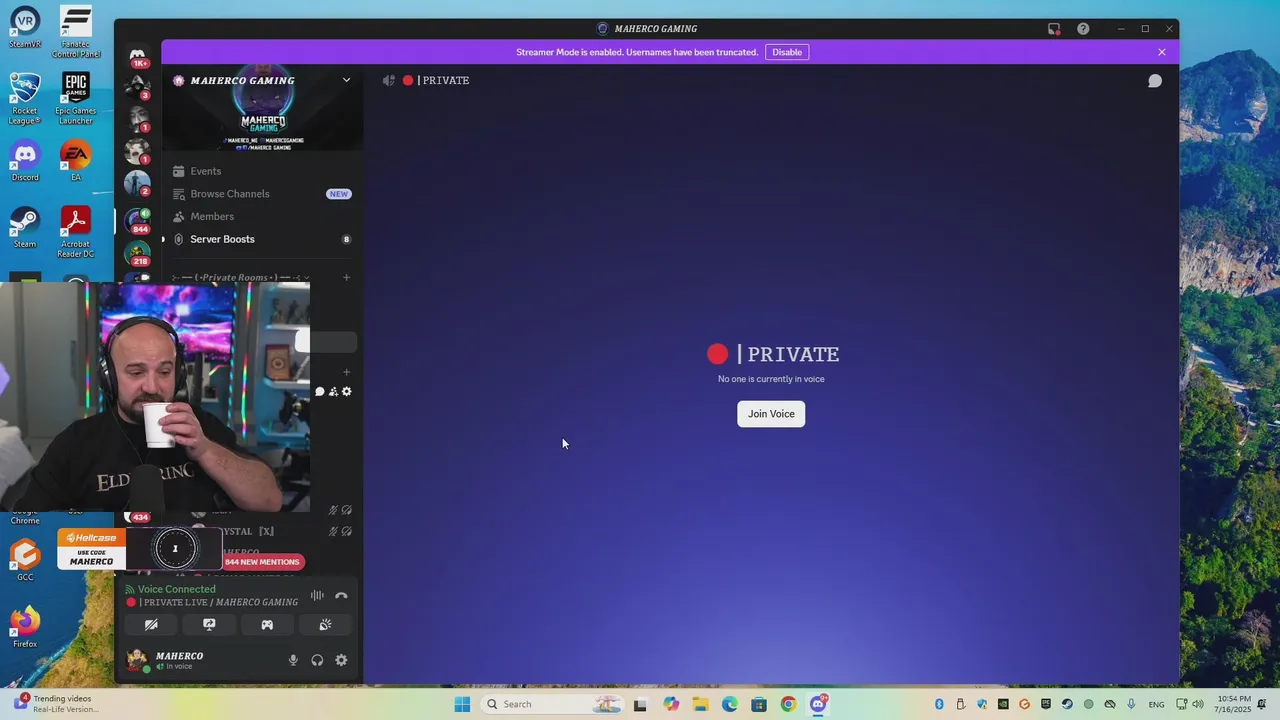Click Voice Connected status text
The width and height of the screenshot is (1280, 720).
(176, 589)
